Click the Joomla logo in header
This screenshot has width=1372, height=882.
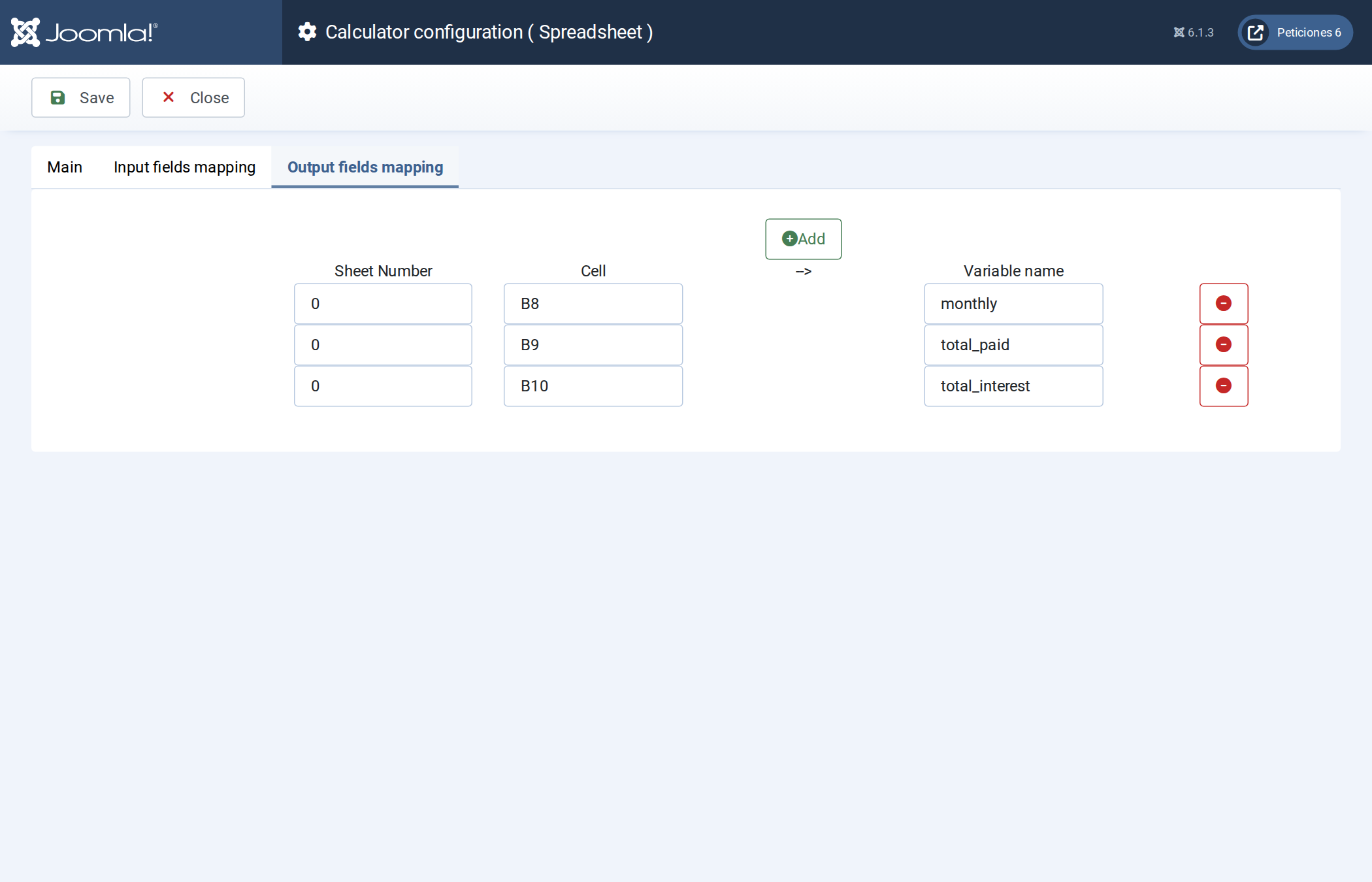click(x=84, y=32)
